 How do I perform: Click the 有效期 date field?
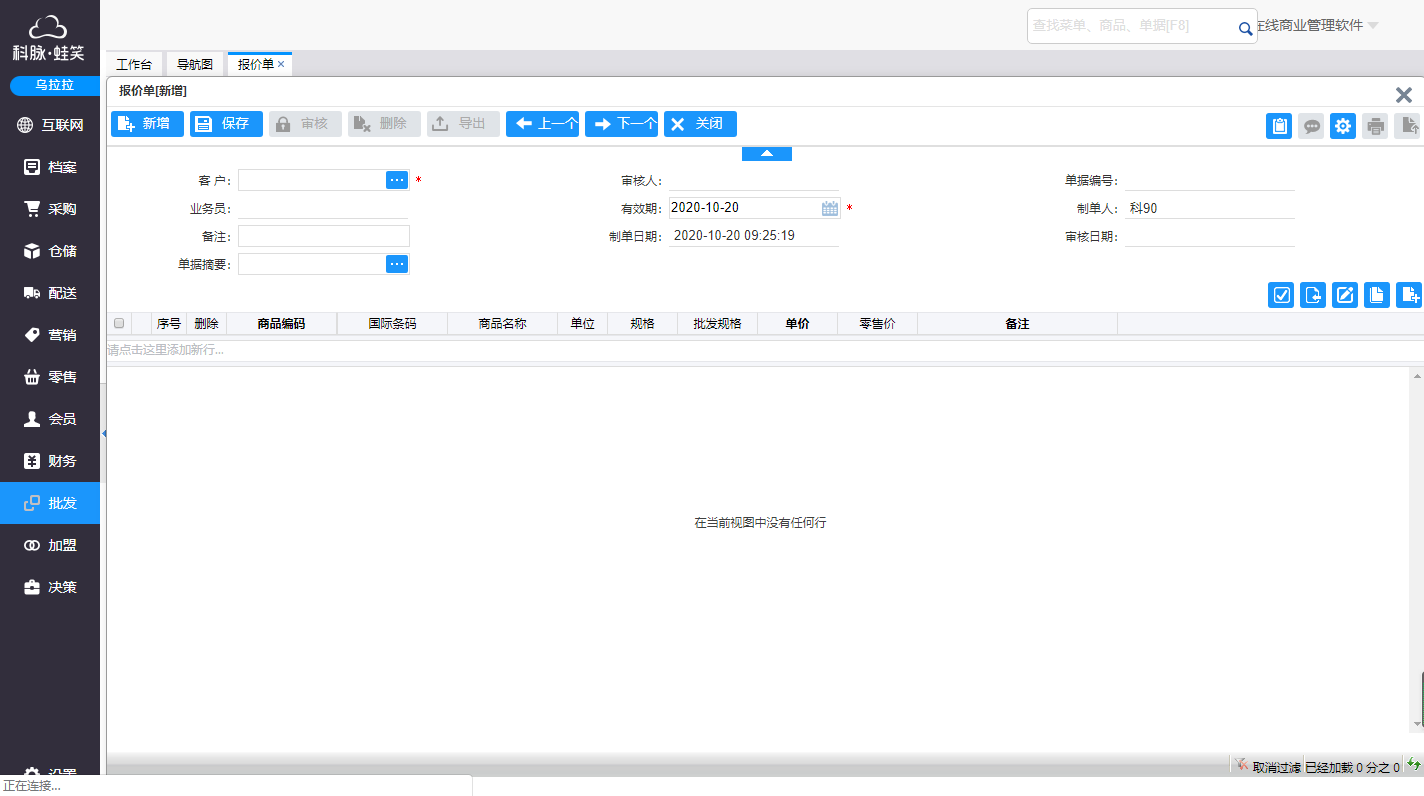click(745, 208)
